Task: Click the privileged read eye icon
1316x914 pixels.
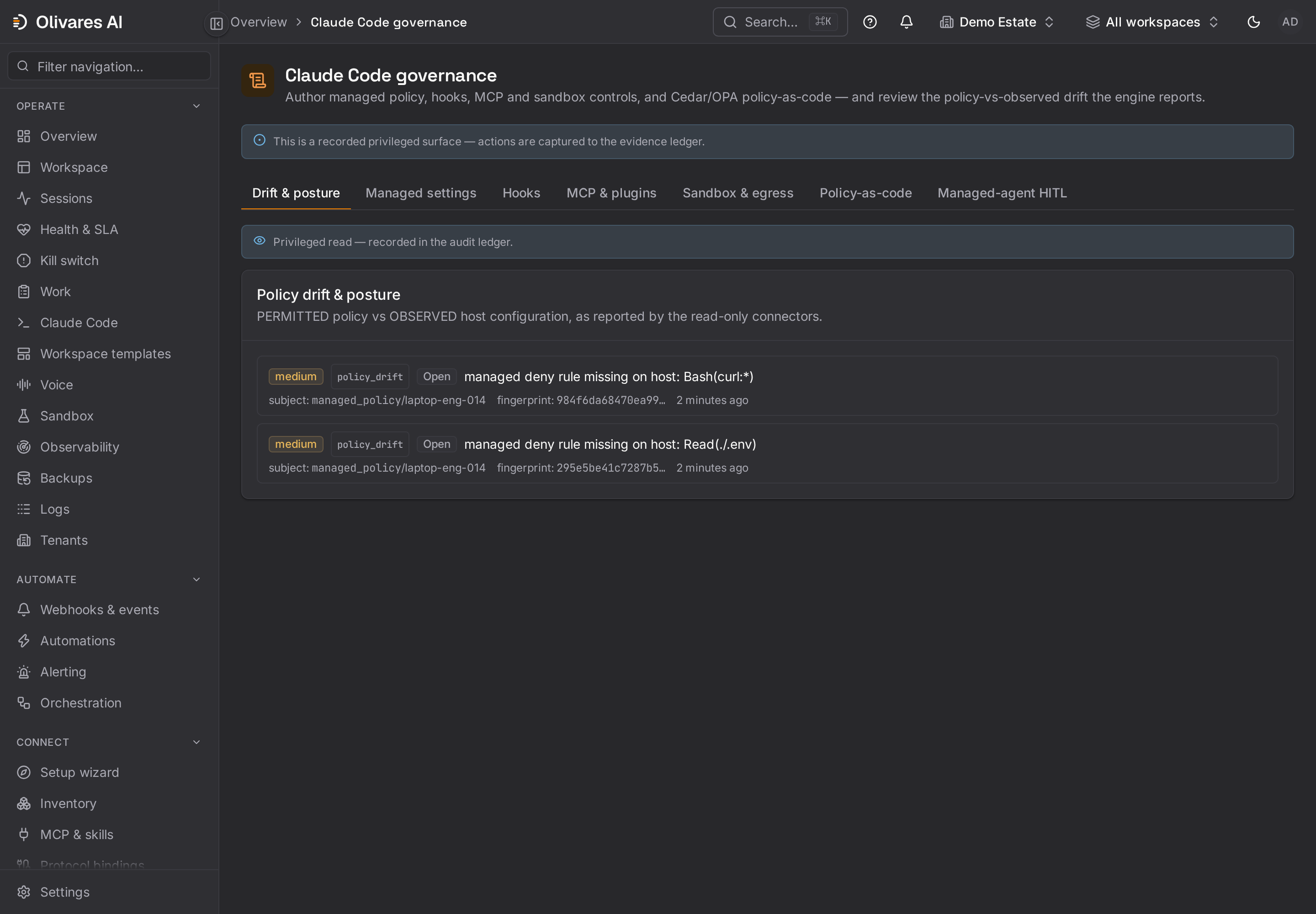Action: tap(260, 241)
